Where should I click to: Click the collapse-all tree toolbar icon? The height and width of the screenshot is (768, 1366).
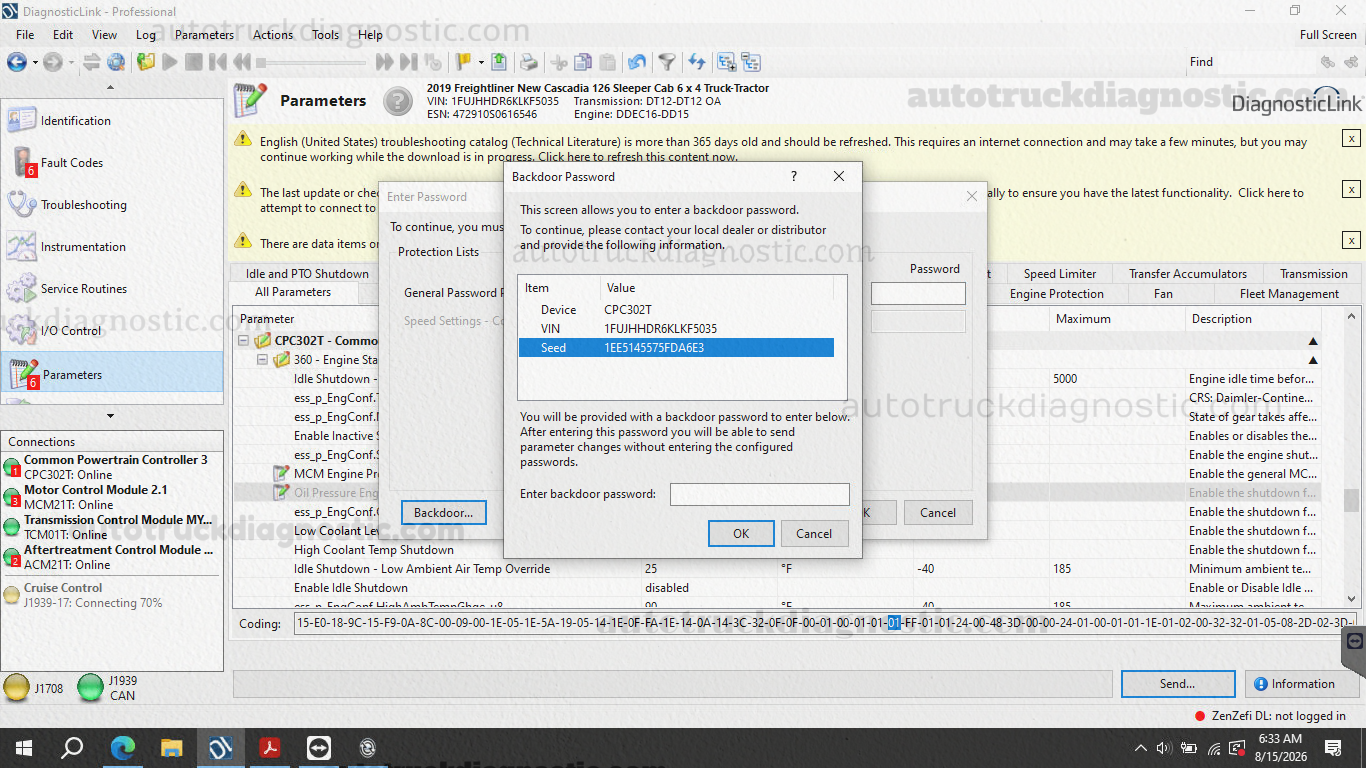pos(750,62)
